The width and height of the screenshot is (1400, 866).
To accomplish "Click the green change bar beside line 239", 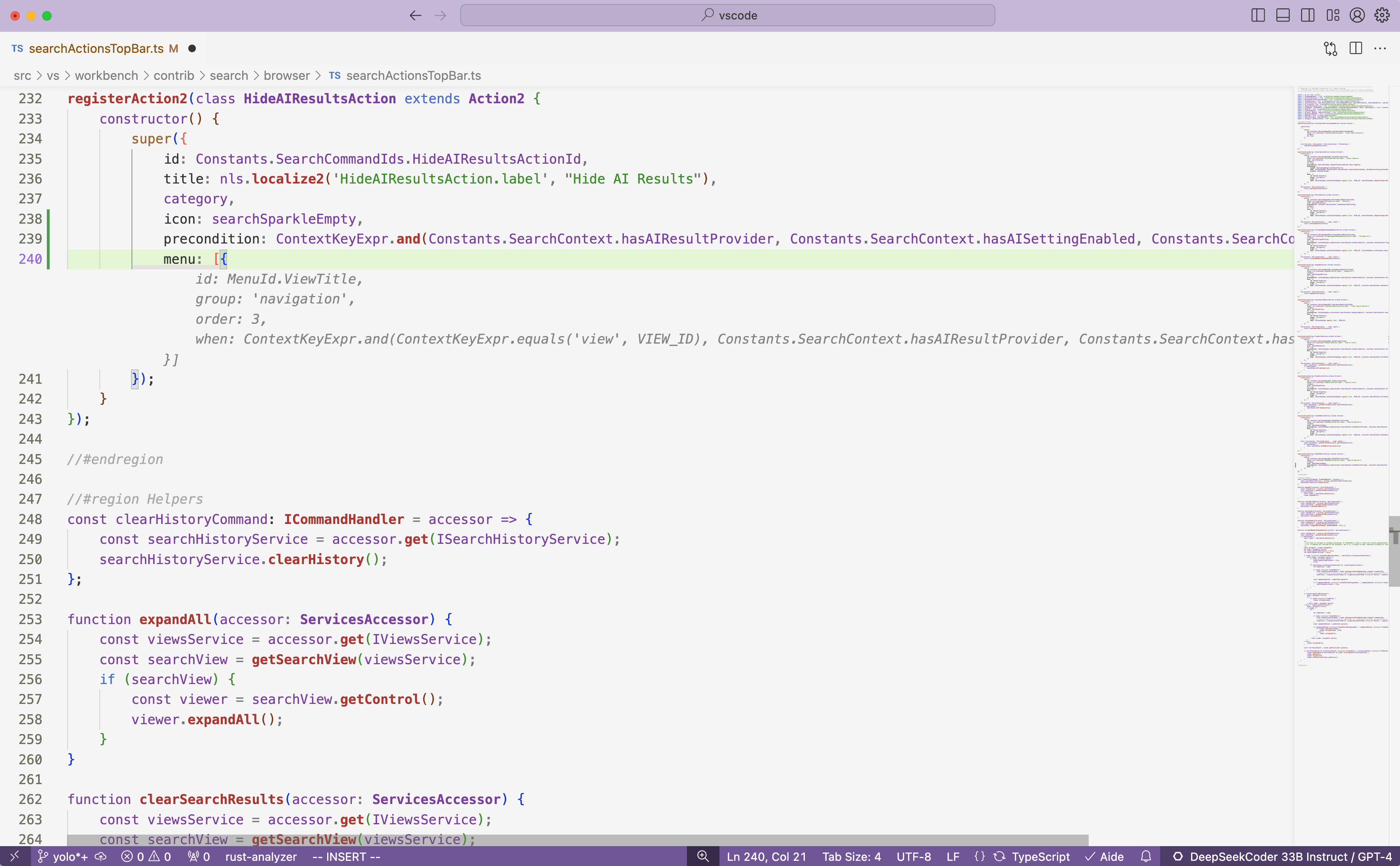I will [x=48, y=239].
